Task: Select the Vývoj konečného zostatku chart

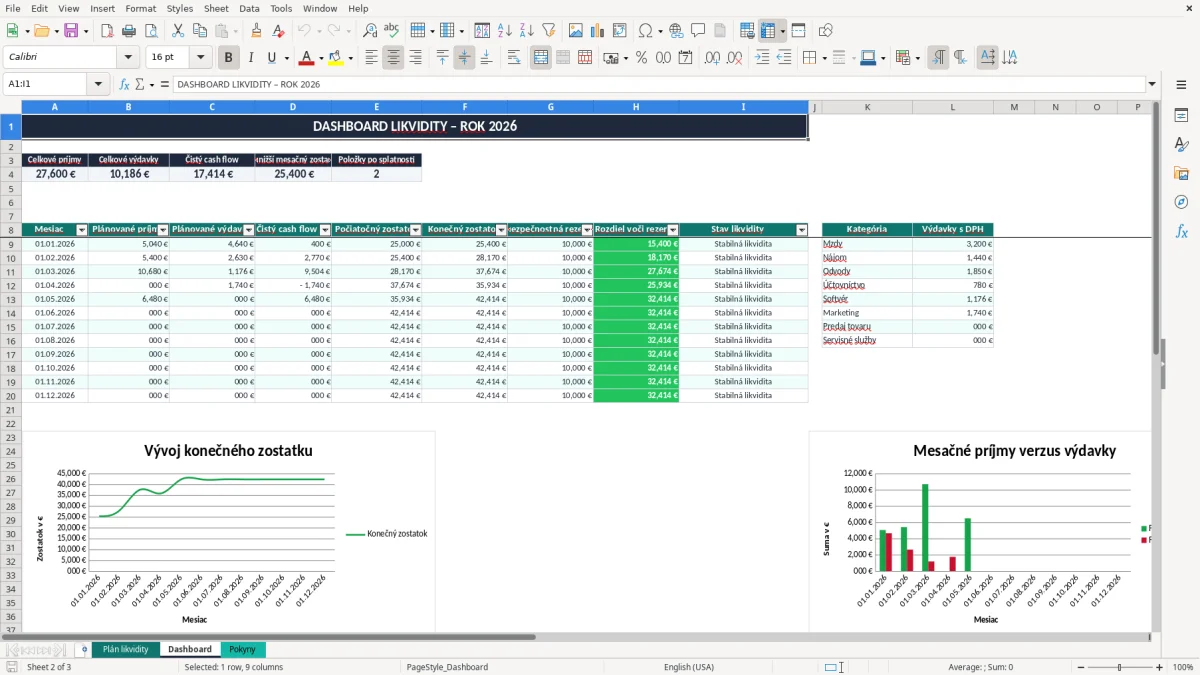Action: 228,531
